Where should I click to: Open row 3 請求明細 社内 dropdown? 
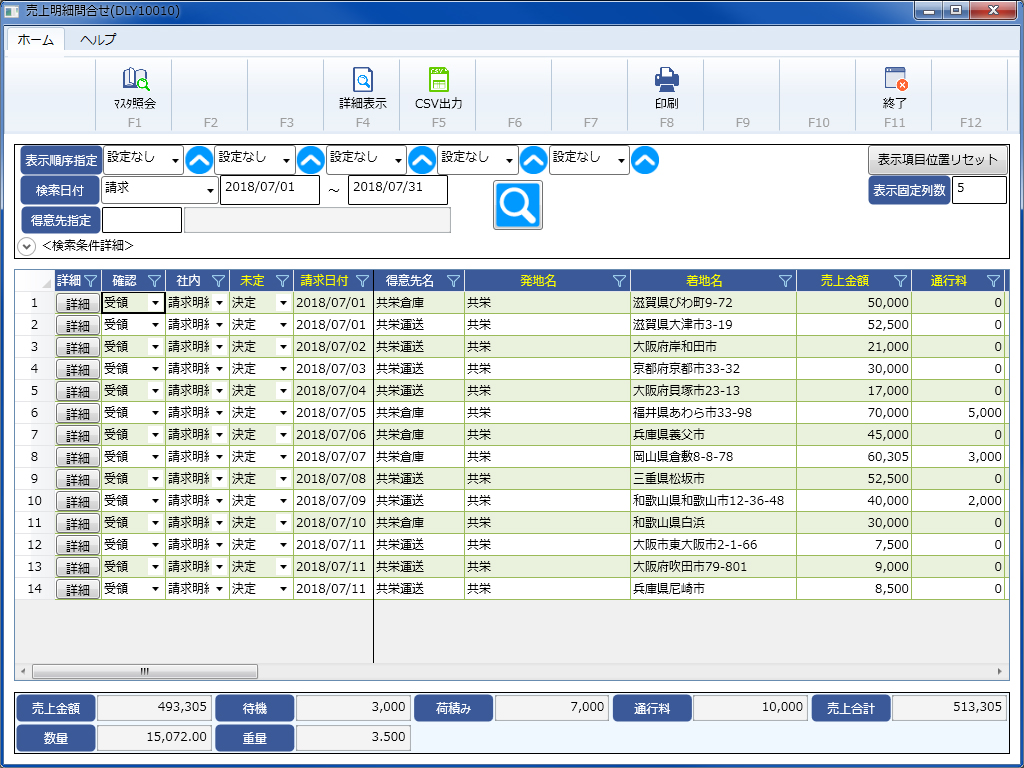219,347
